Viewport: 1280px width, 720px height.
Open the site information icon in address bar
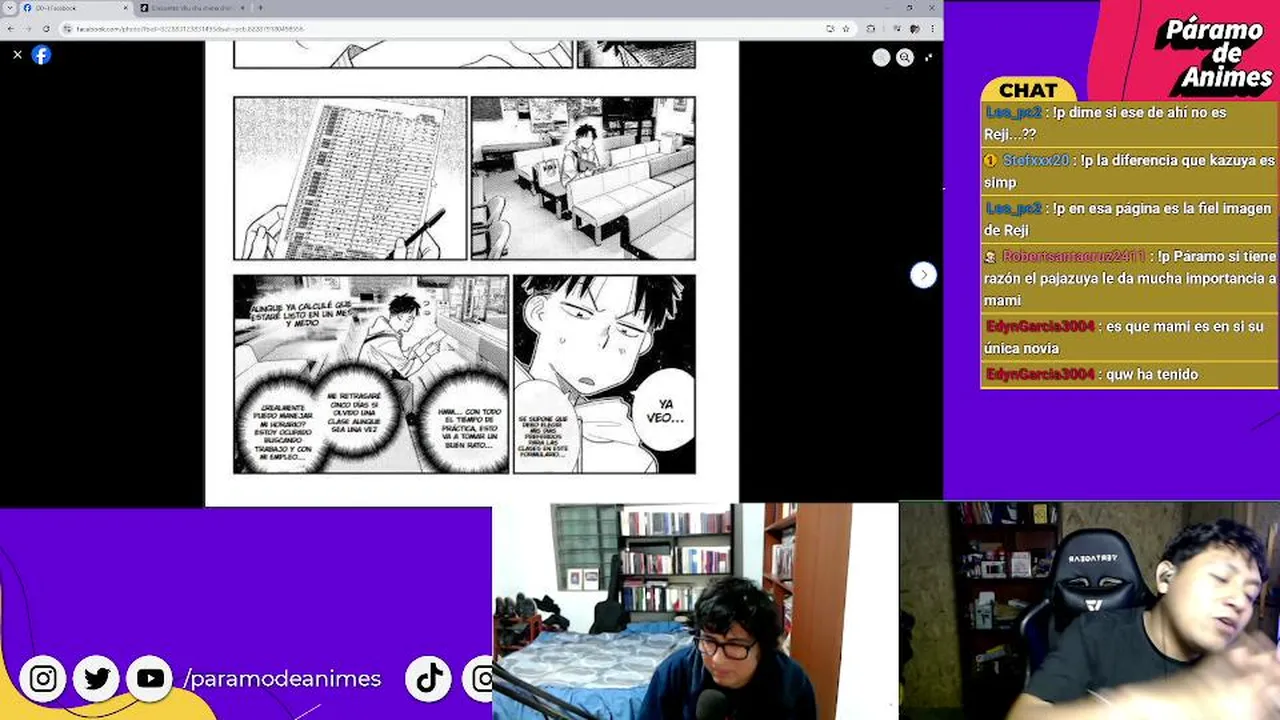click(68, 29)
